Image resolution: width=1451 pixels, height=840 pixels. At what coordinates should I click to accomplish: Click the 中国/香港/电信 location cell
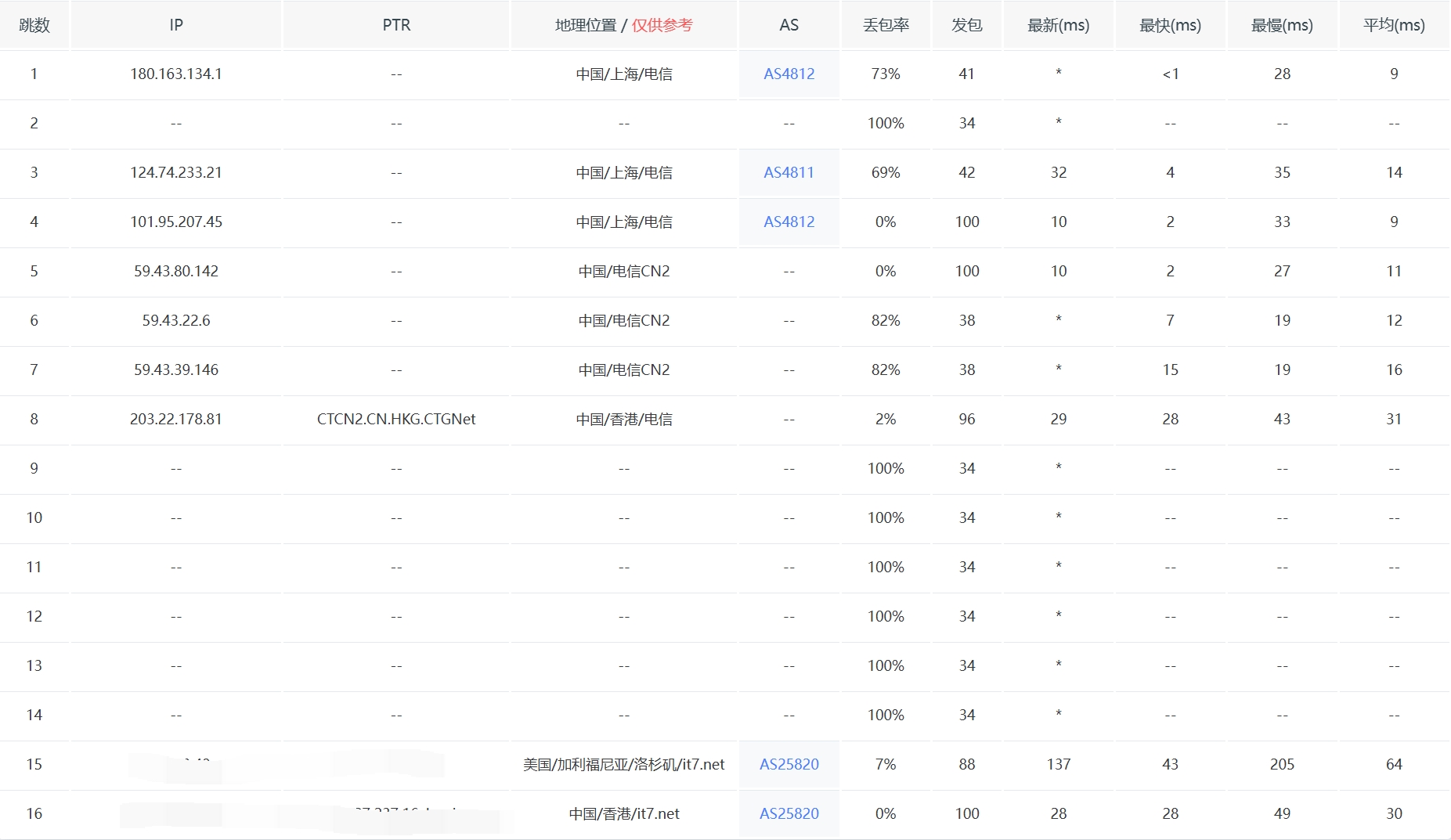point(624,419)
